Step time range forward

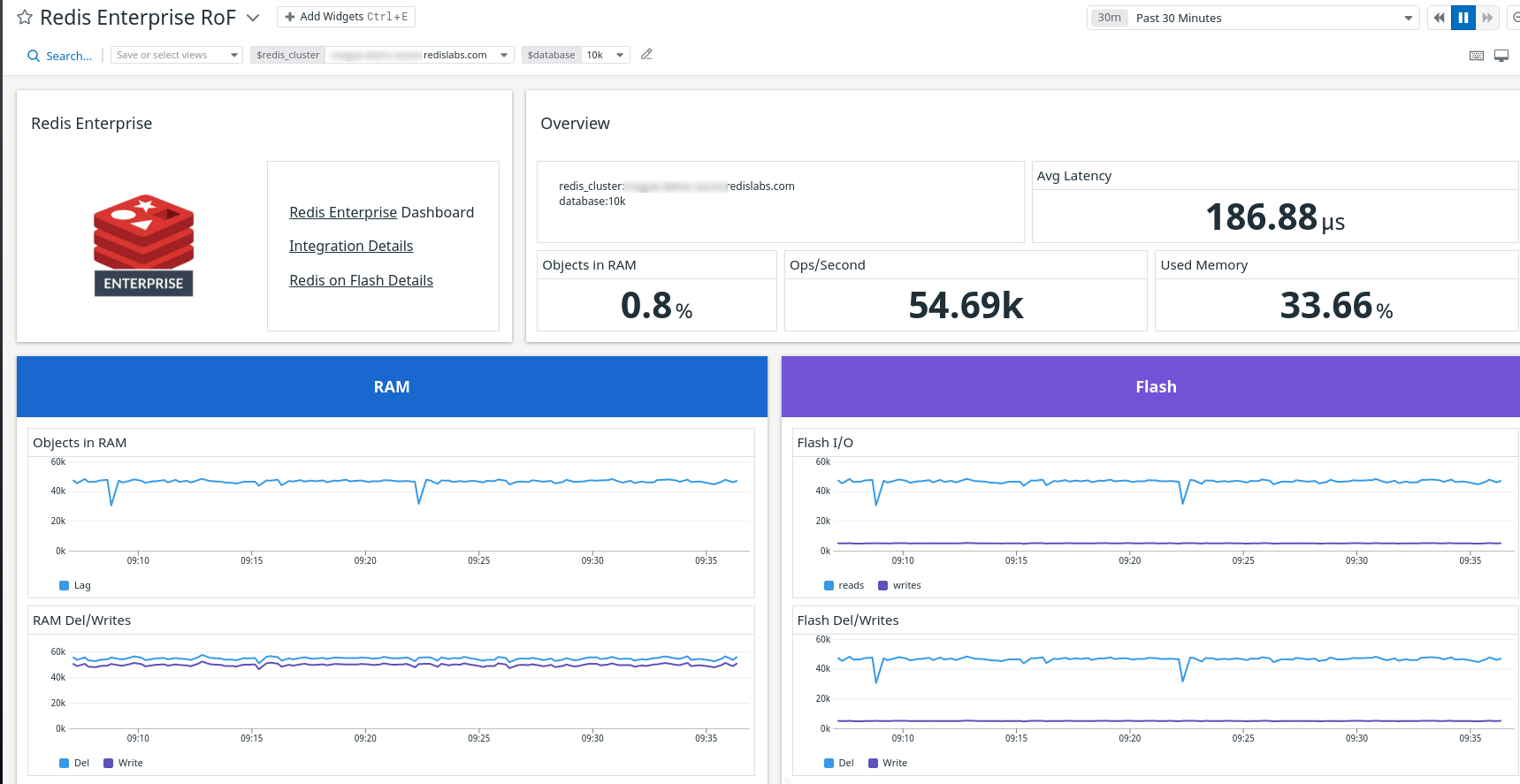[x=1487, y=18]
